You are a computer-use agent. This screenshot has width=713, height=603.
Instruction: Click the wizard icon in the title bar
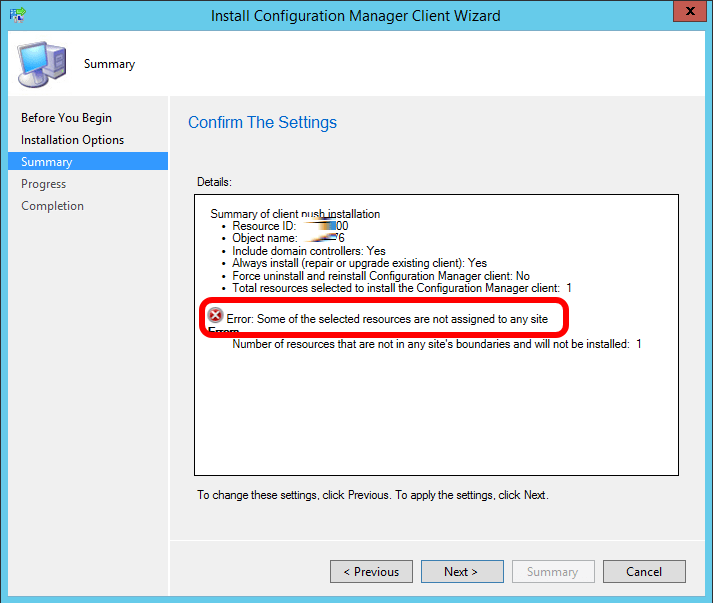18,16
